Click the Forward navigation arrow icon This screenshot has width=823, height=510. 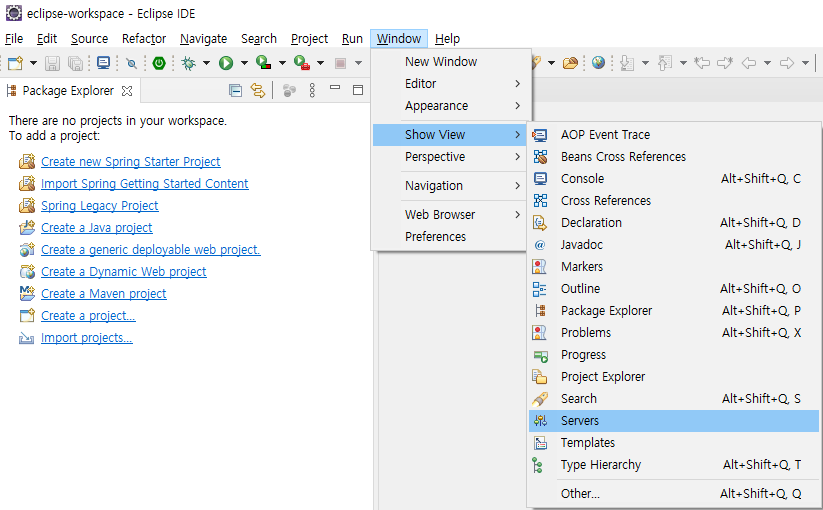pos(787,63)
